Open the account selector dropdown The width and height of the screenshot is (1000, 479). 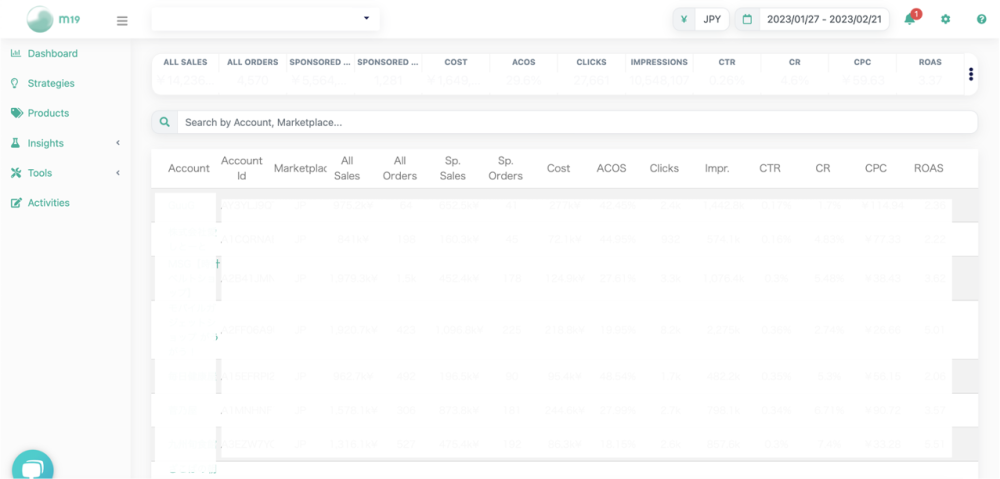pos(265,18)
